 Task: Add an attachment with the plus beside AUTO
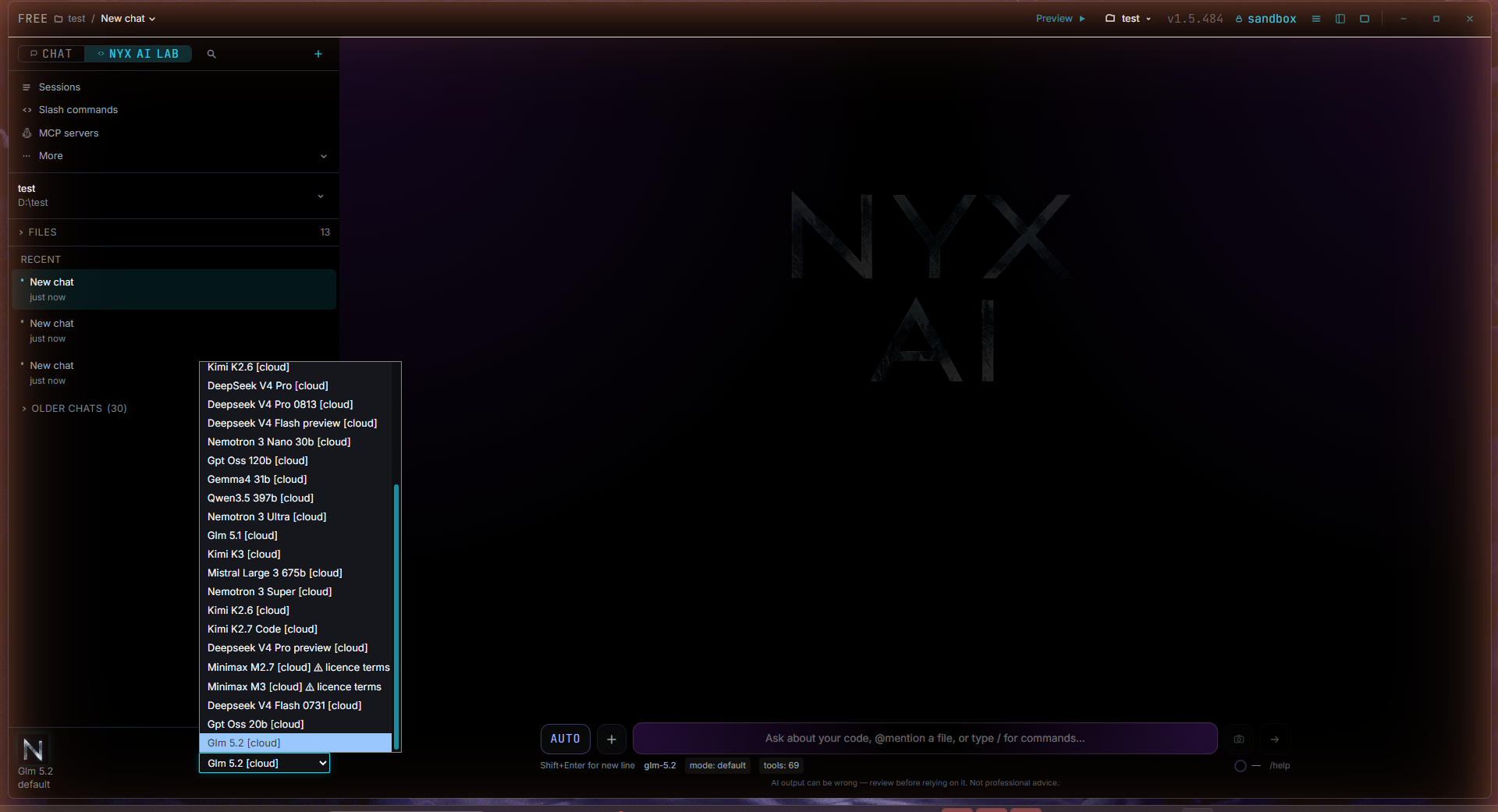coord(612,739)
